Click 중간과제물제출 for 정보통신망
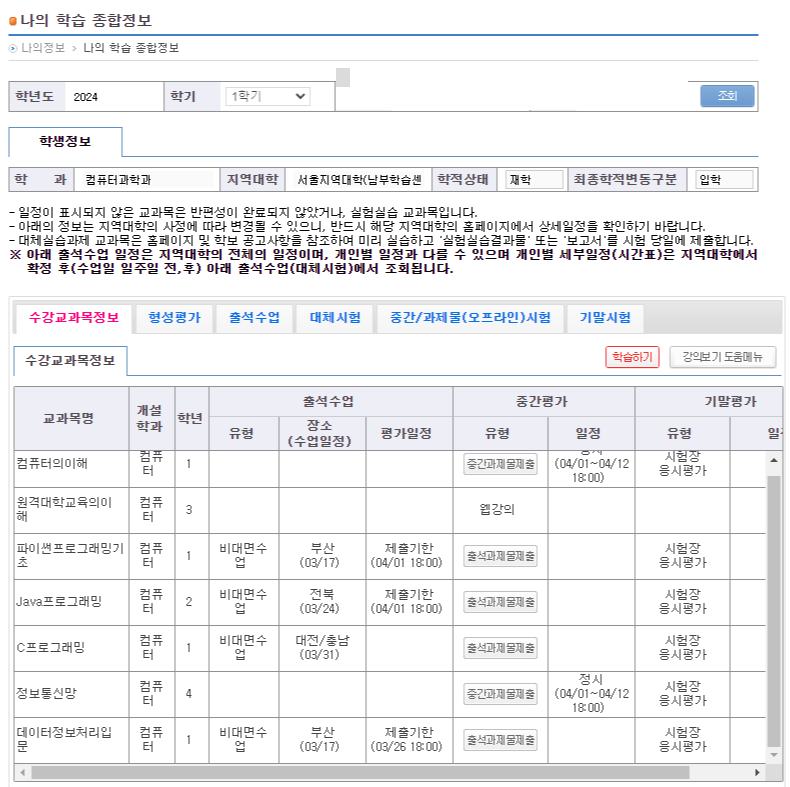 tap(500, 694)
